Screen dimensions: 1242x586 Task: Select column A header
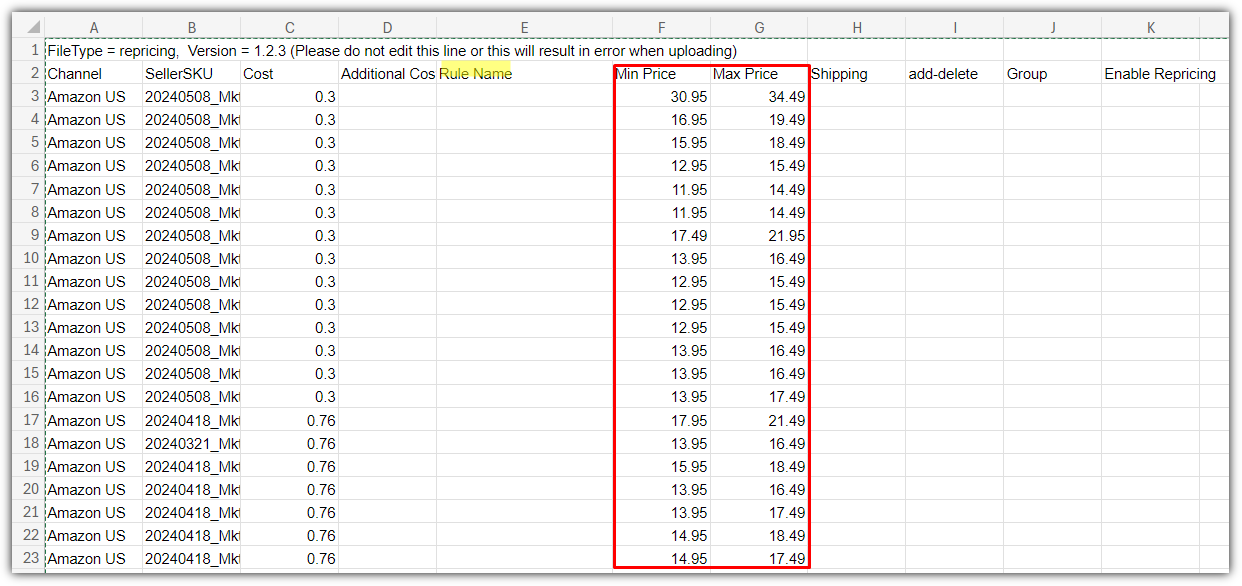93,28
